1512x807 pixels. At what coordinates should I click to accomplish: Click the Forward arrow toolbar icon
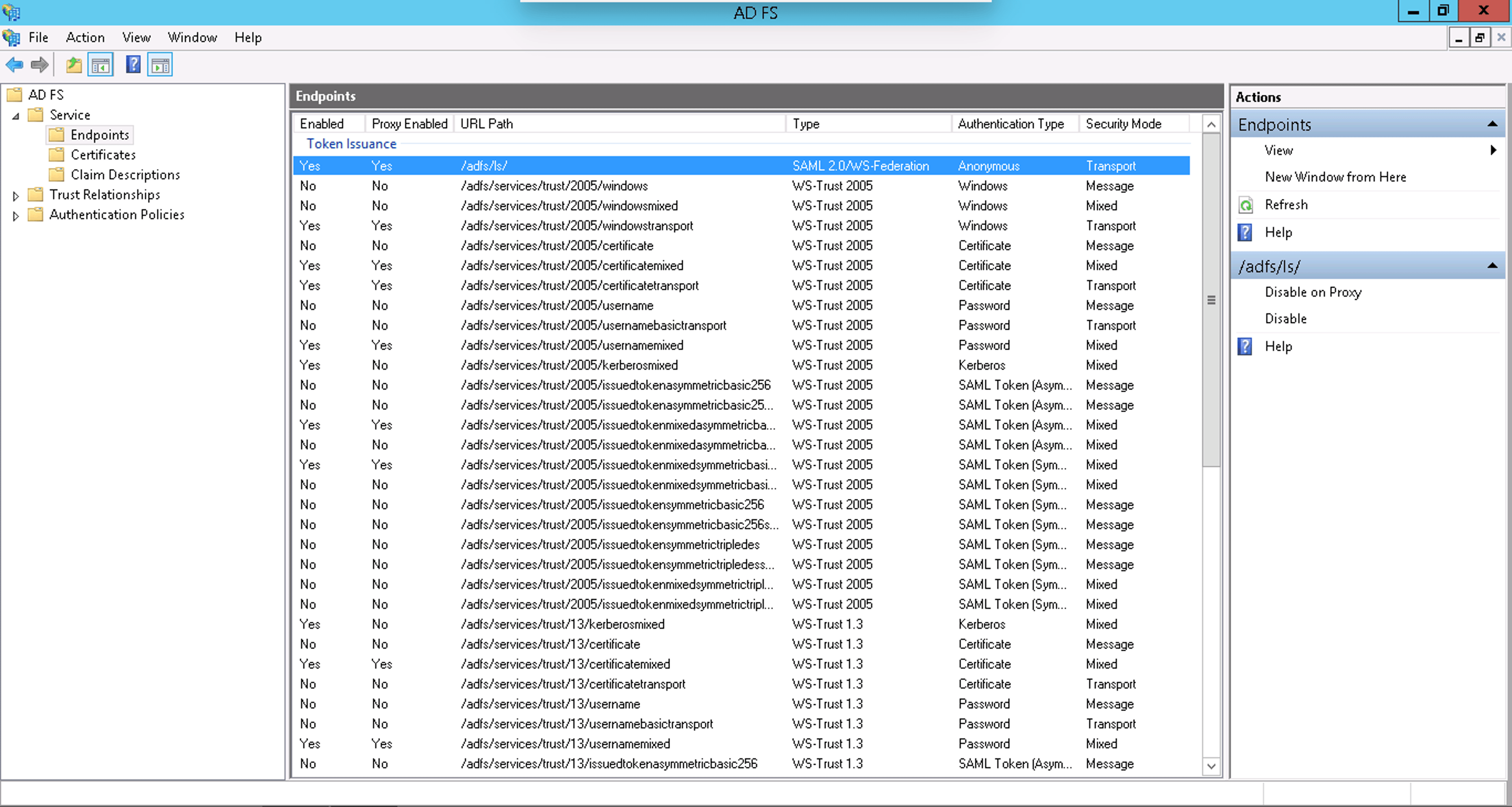click(x=39, y=65)
